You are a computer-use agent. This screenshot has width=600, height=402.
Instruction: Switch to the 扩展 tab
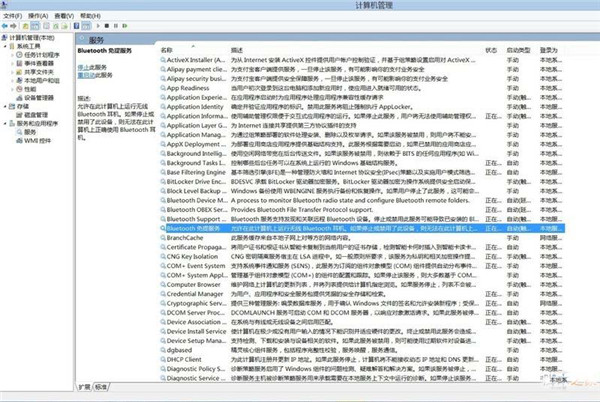coord(85,387)
